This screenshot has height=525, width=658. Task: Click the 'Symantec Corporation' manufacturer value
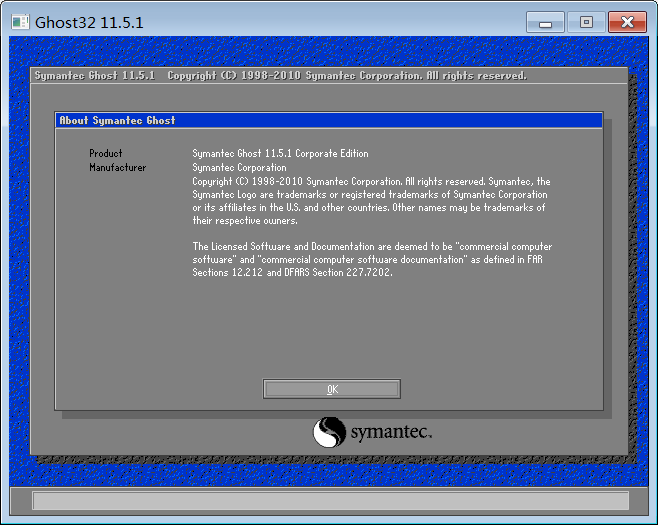[x=239, y=167]
